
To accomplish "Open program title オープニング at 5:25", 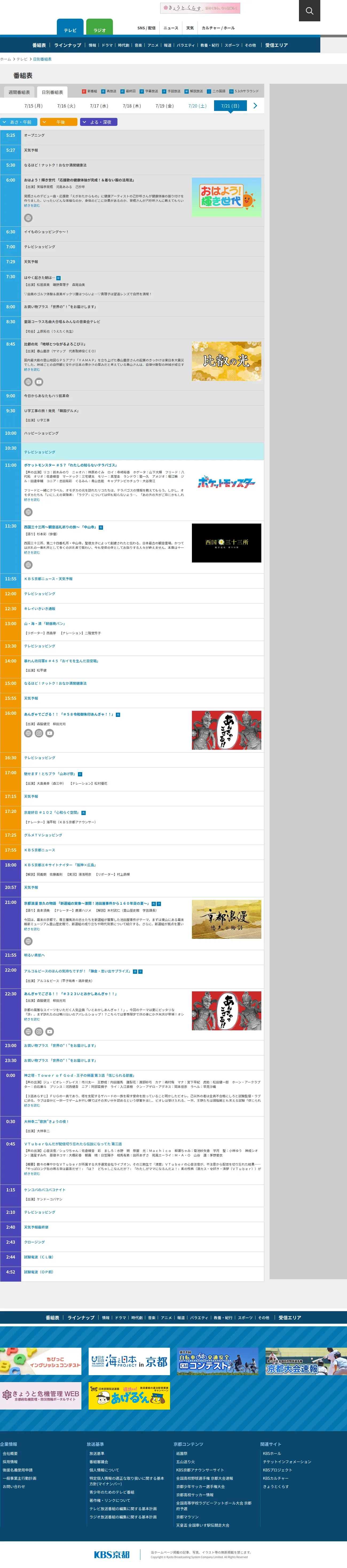I will tap(34, 135).
